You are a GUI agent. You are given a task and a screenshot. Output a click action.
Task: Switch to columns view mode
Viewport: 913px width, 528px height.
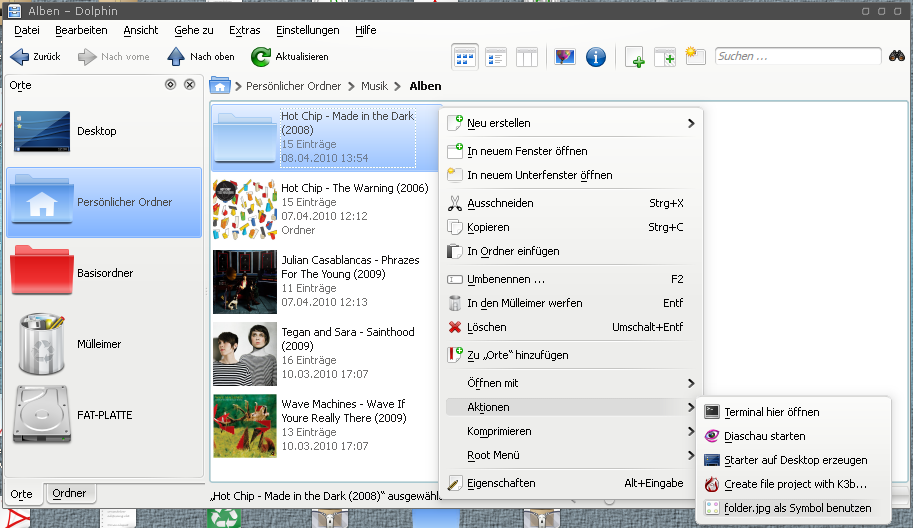[526, 57]
